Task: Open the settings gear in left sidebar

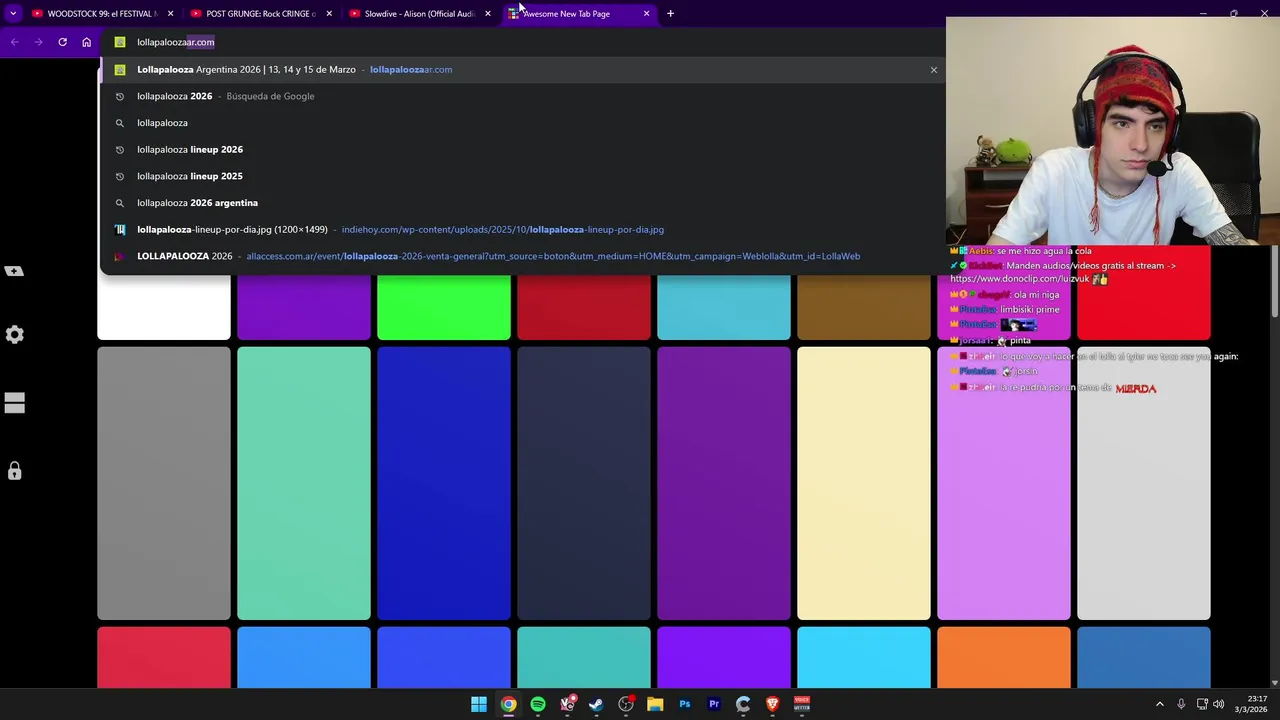Action: (x=14, y=335)
